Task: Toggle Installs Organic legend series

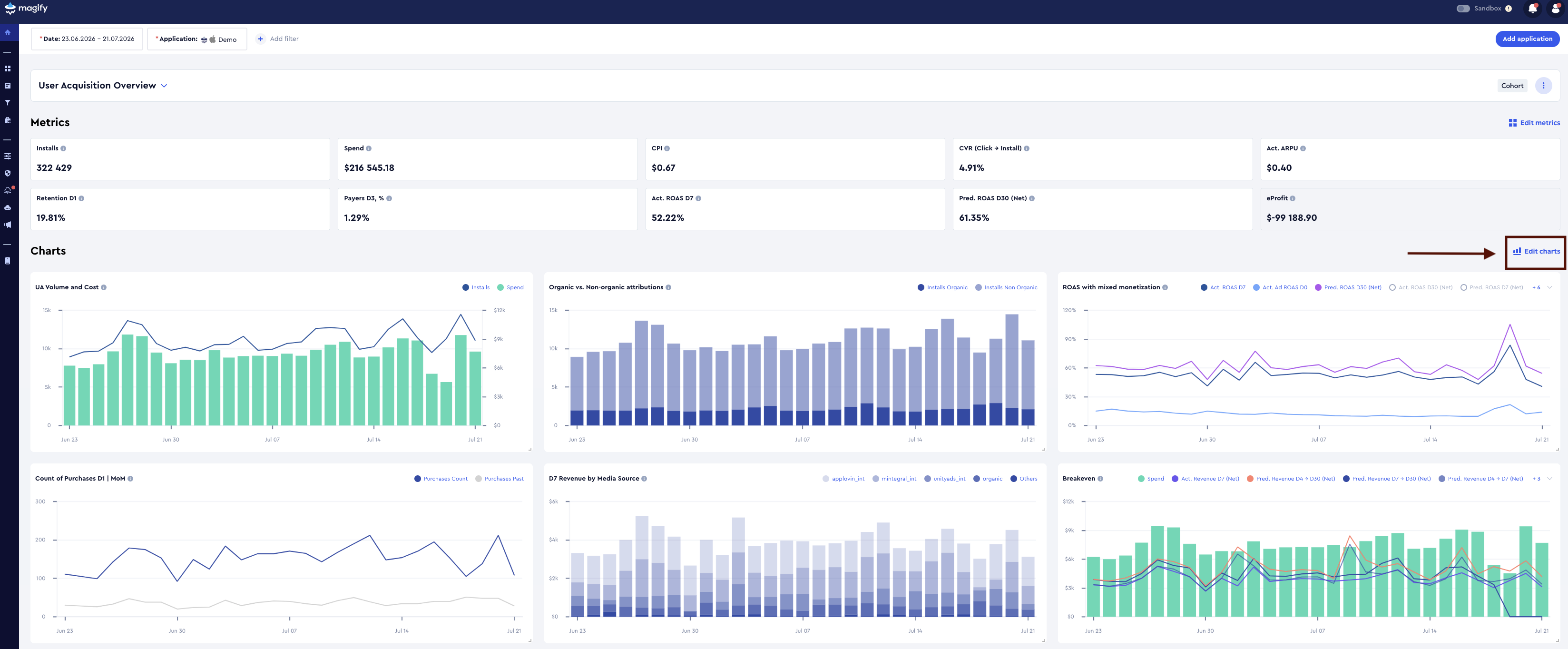Action: tap(943, 287)
